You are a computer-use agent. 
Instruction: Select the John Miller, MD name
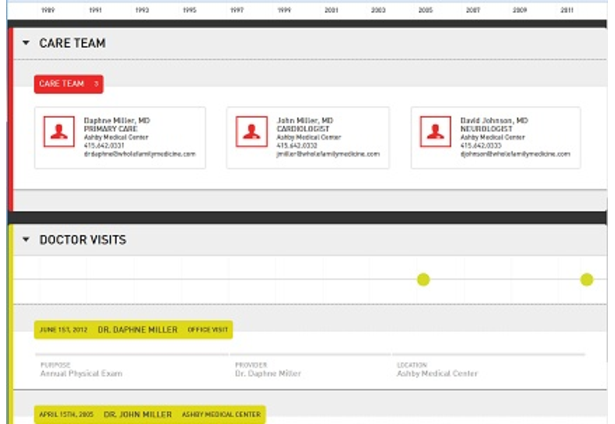pos(305,120)
